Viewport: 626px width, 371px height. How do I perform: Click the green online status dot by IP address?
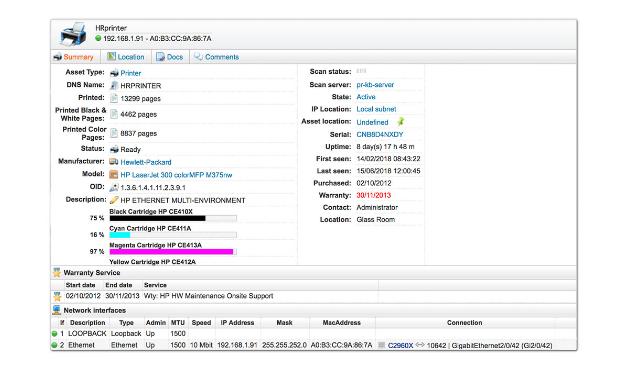tap(98, 38)
